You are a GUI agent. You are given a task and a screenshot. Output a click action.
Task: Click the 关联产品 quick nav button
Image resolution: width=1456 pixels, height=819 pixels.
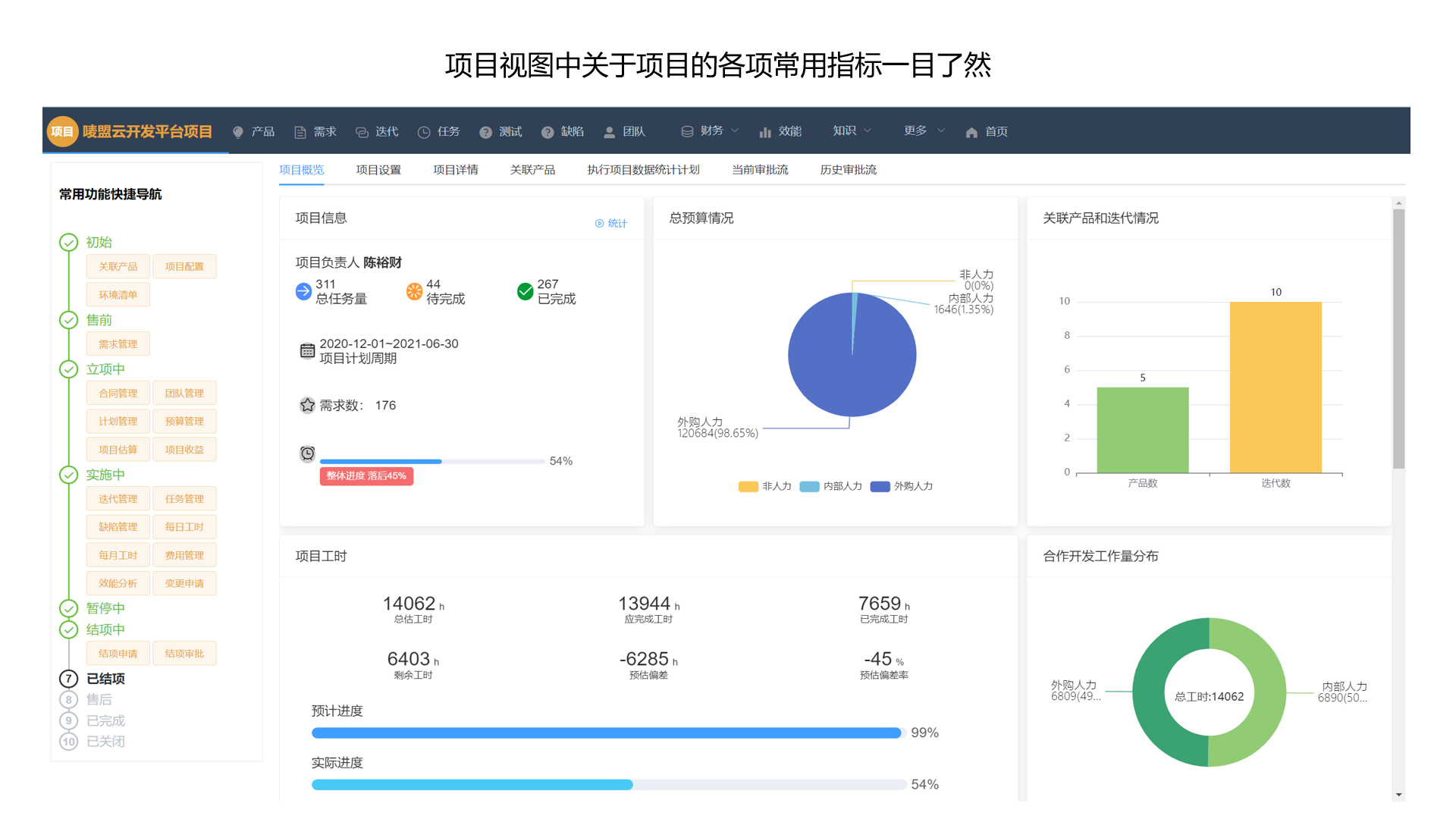point(118,266)
